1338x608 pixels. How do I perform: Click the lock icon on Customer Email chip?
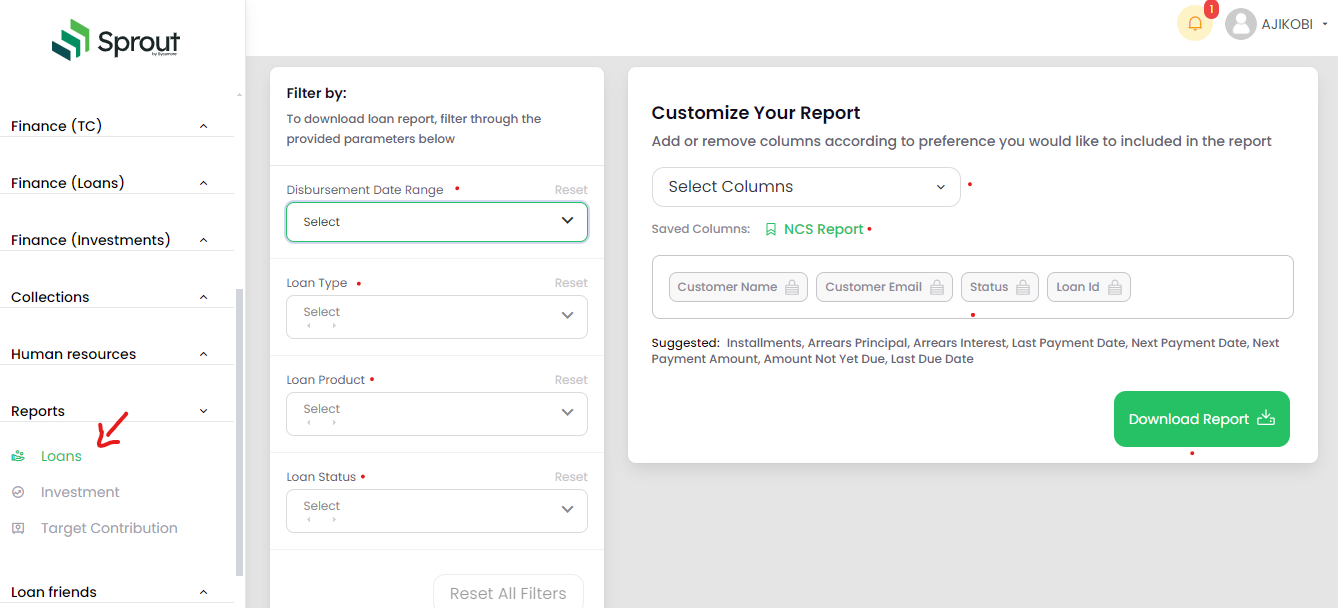point(937,287)
